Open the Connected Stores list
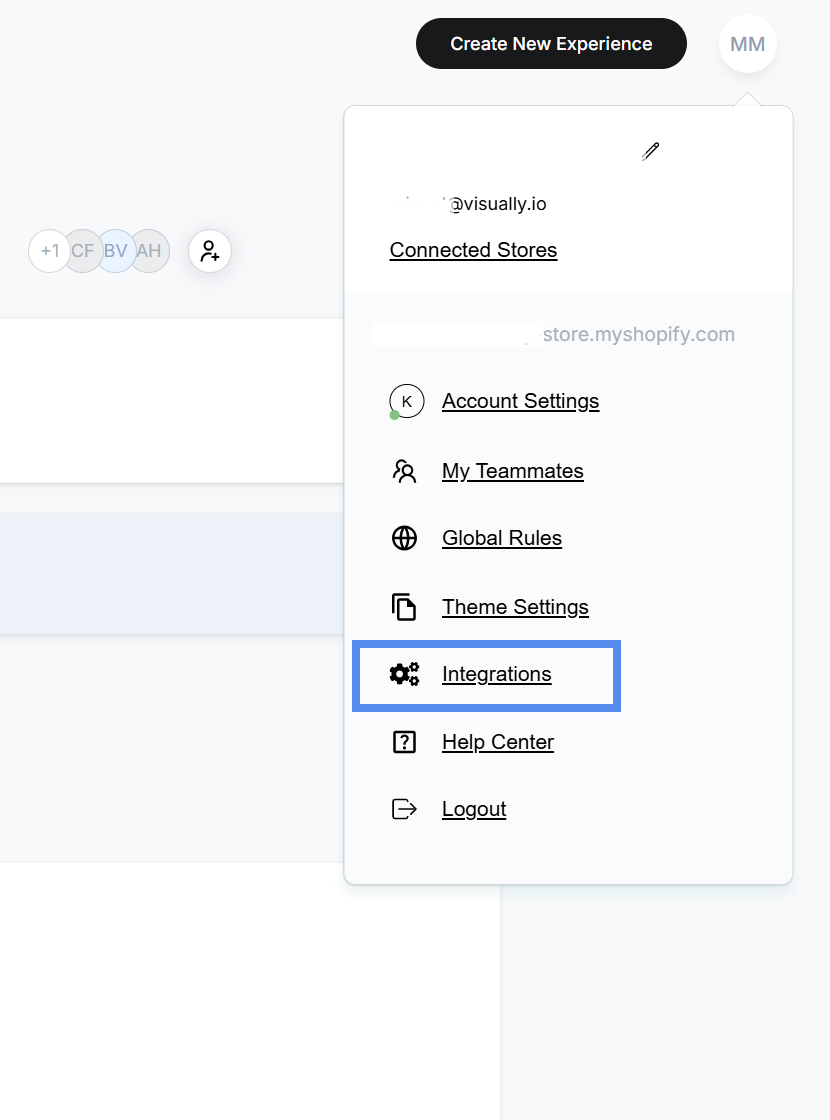 pos(473,250)
